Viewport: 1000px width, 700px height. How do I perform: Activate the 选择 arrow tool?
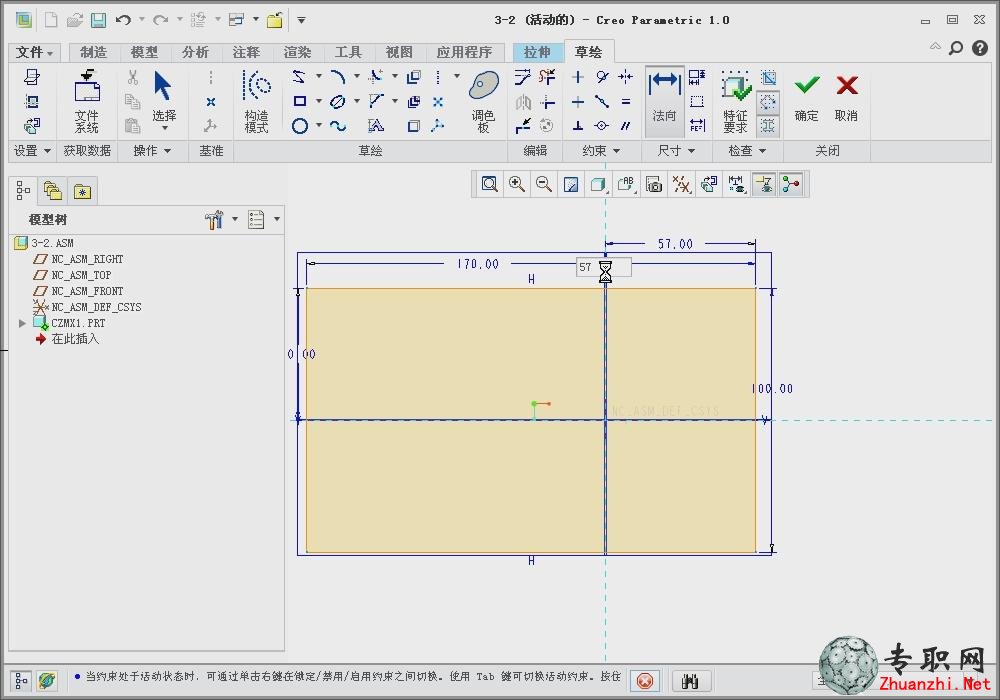click(163, 99)
